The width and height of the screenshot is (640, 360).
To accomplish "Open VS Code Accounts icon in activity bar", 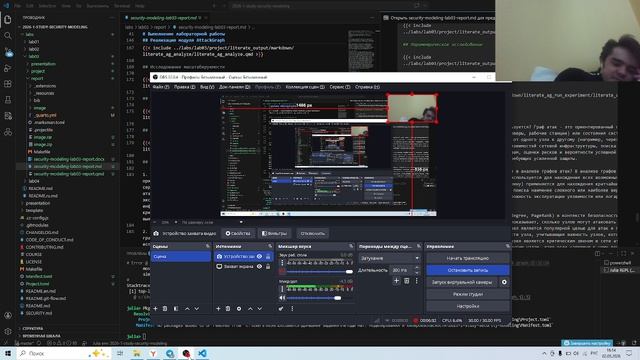I will [x=8, y=316].
